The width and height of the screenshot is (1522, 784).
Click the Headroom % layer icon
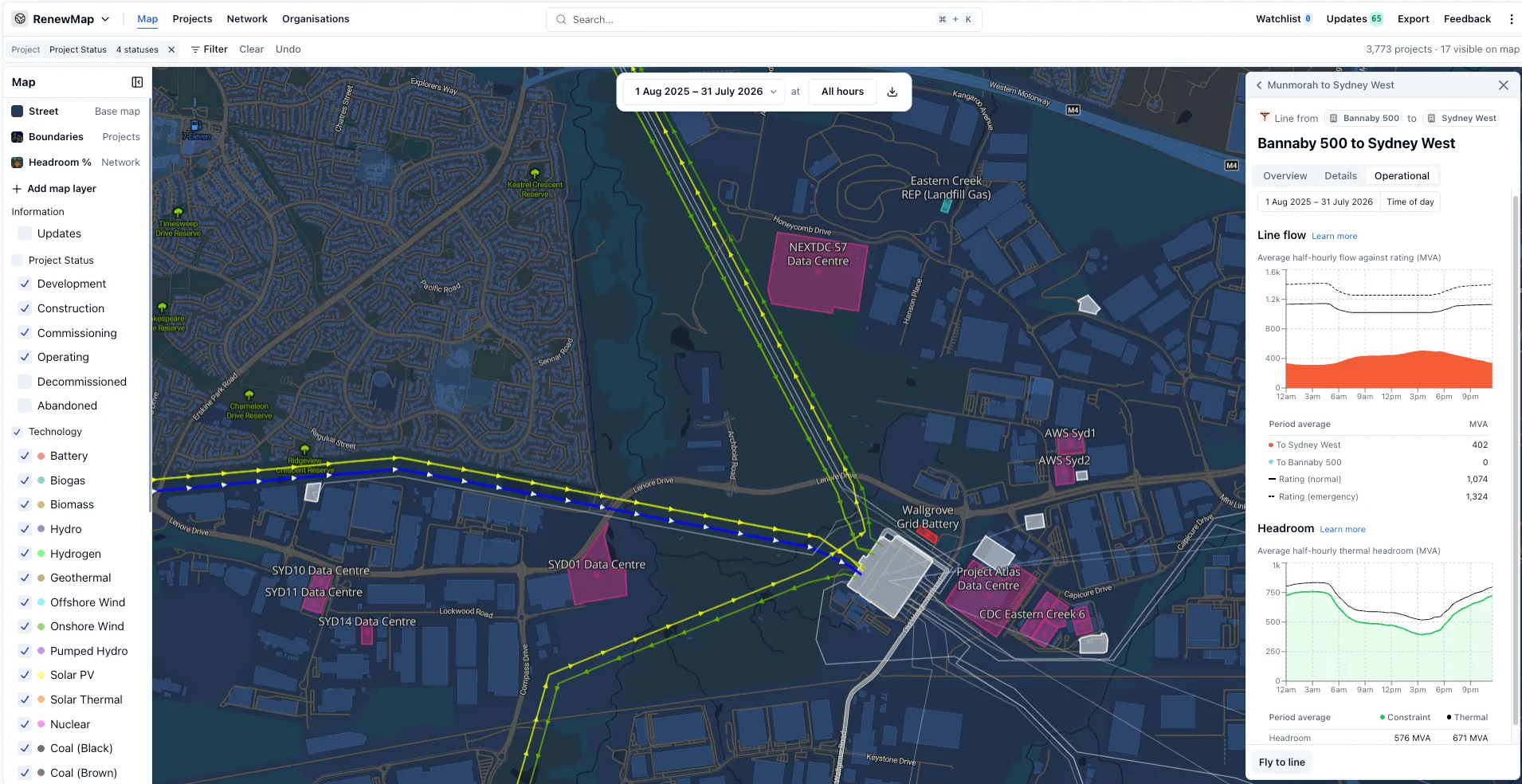point(17,163)
